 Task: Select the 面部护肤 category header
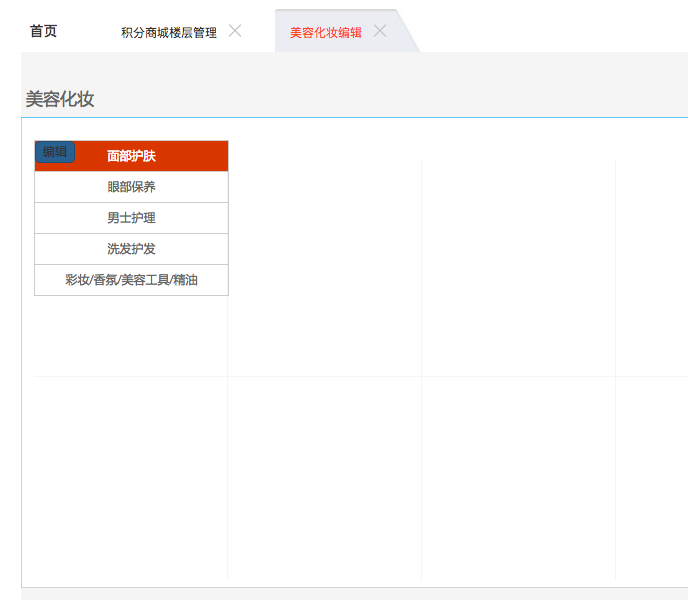pyautogui.click(x=131, y=156)
